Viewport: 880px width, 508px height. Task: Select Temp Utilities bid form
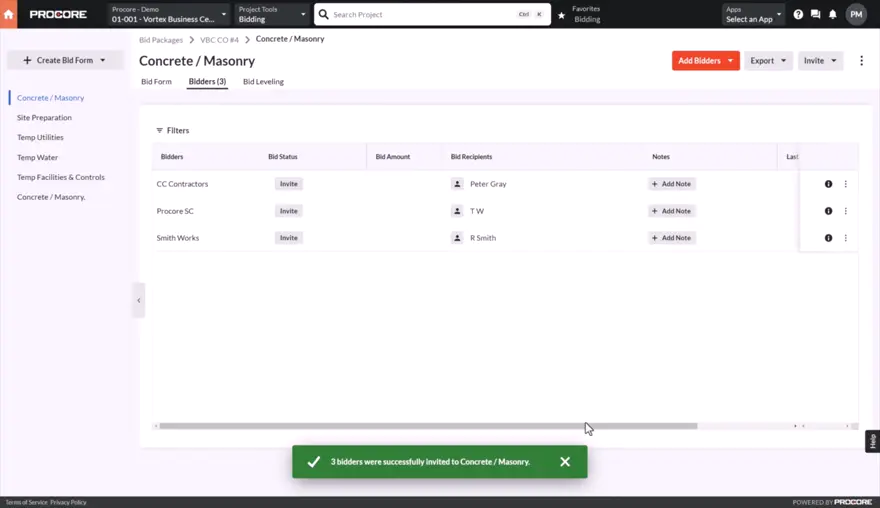click(40, 137)
